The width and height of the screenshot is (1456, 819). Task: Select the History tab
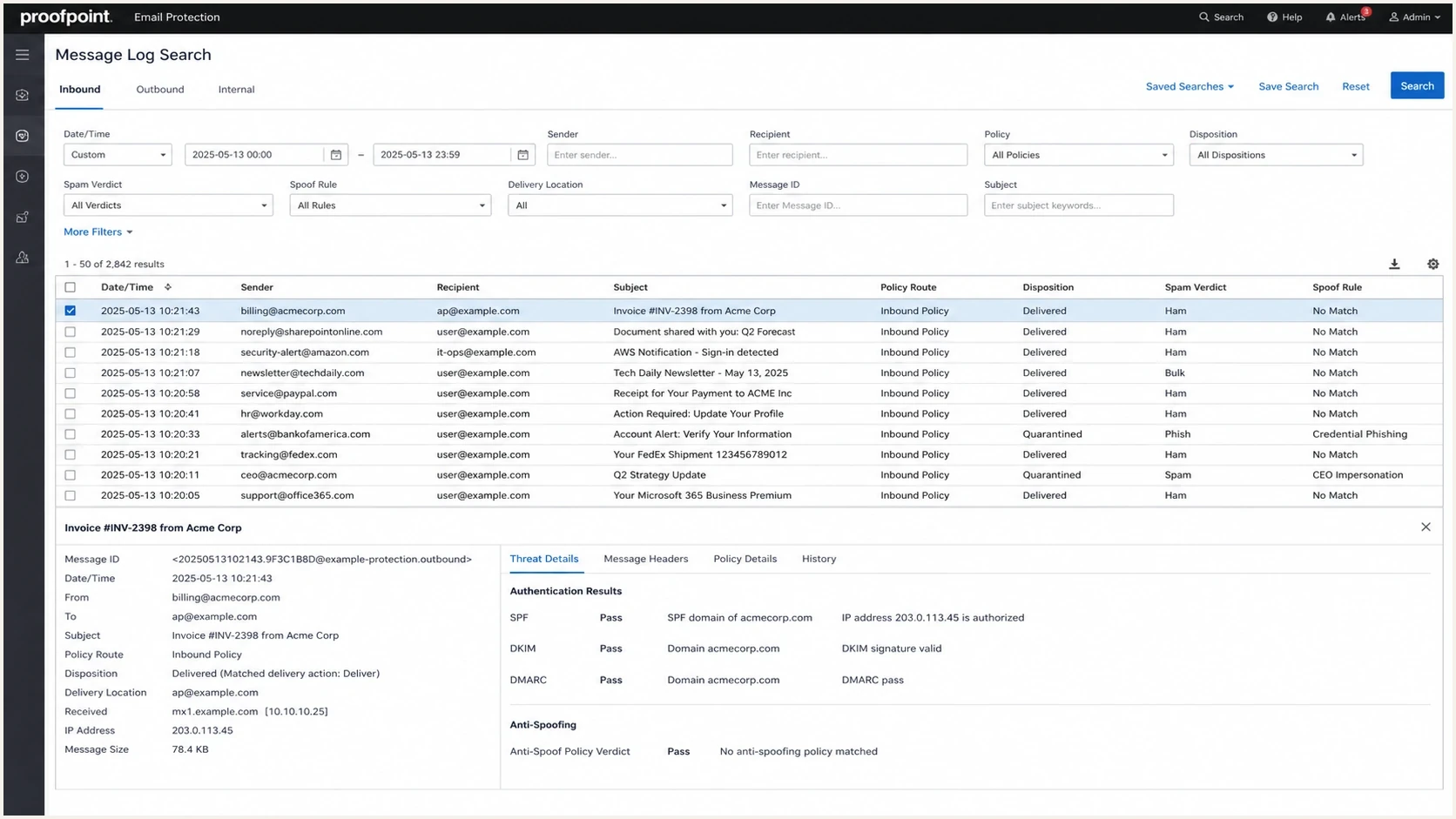click(x=819, y=559)
